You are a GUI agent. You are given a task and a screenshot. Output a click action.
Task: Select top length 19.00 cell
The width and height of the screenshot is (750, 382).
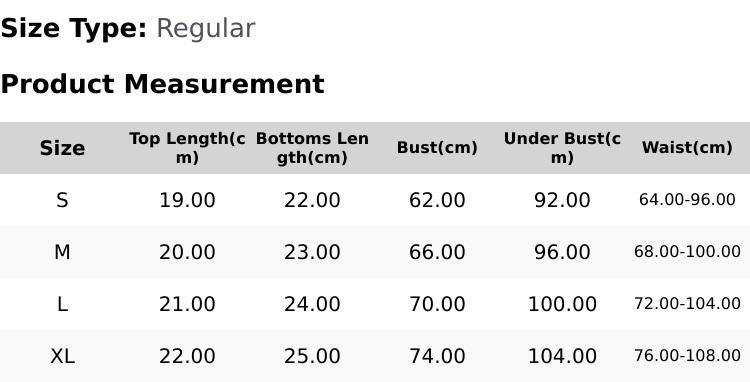point(187,200)
